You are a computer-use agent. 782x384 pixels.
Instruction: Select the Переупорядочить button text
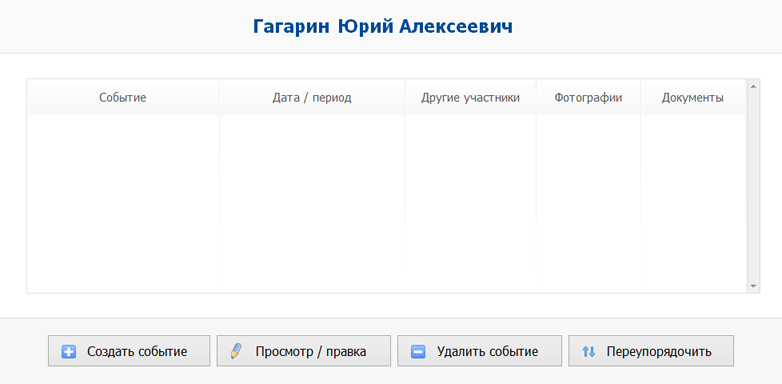[x=659, y=352]
